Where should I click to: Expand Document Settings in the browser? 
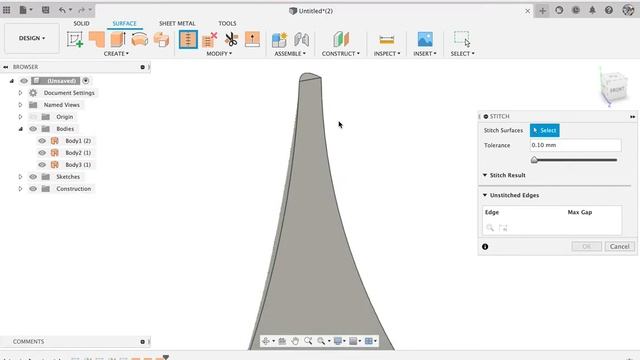20,93
